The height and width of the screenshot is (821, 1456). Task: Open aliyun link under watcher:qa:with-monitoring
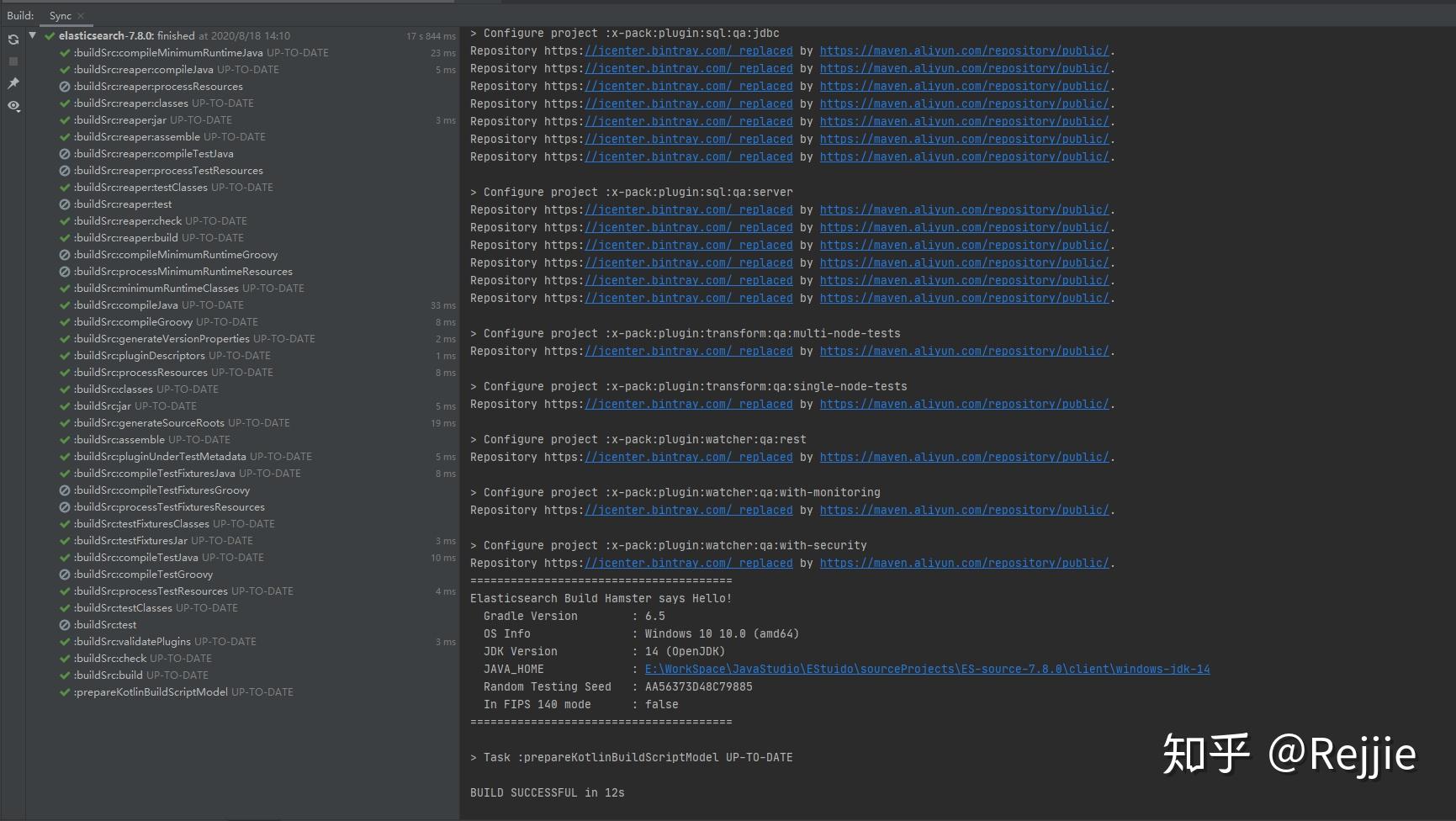[964, 510]
